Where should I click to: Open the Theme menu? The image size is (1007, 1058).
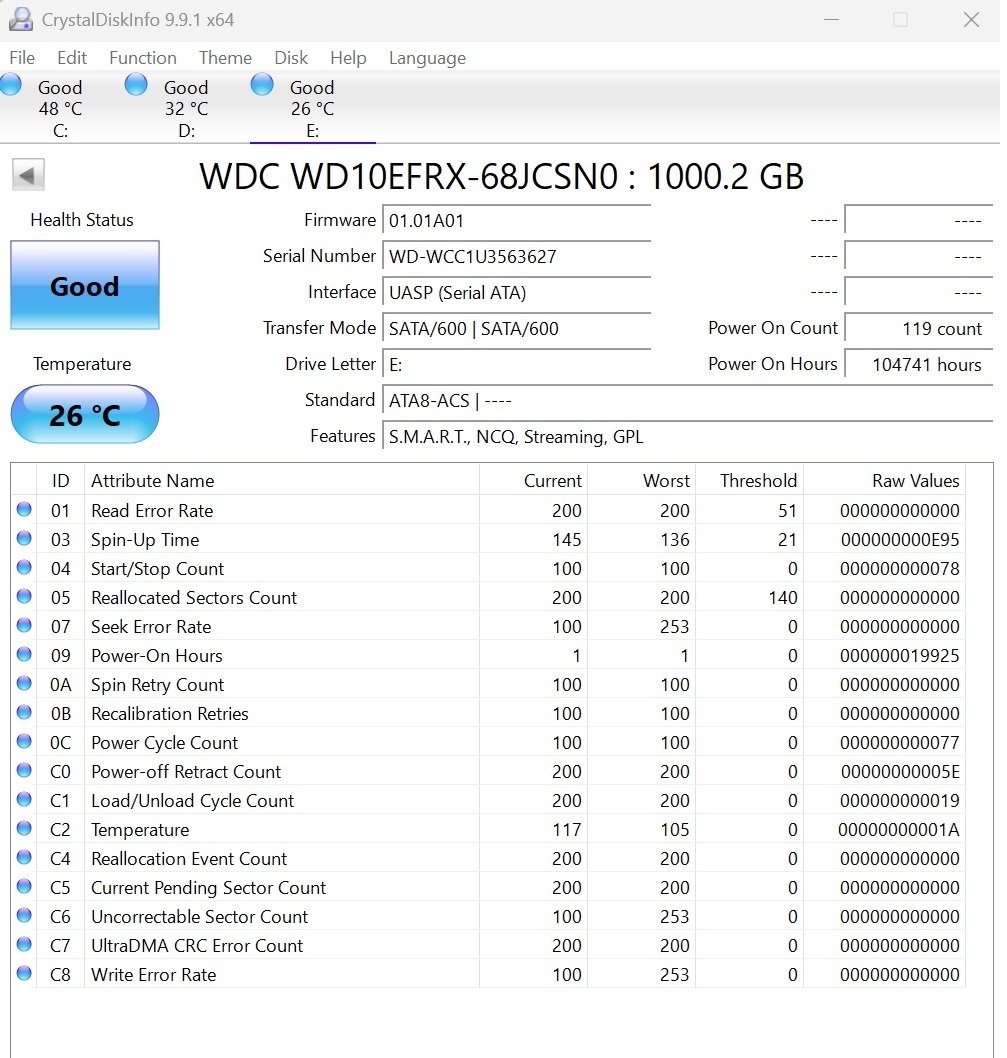click(x=225, y=58)
